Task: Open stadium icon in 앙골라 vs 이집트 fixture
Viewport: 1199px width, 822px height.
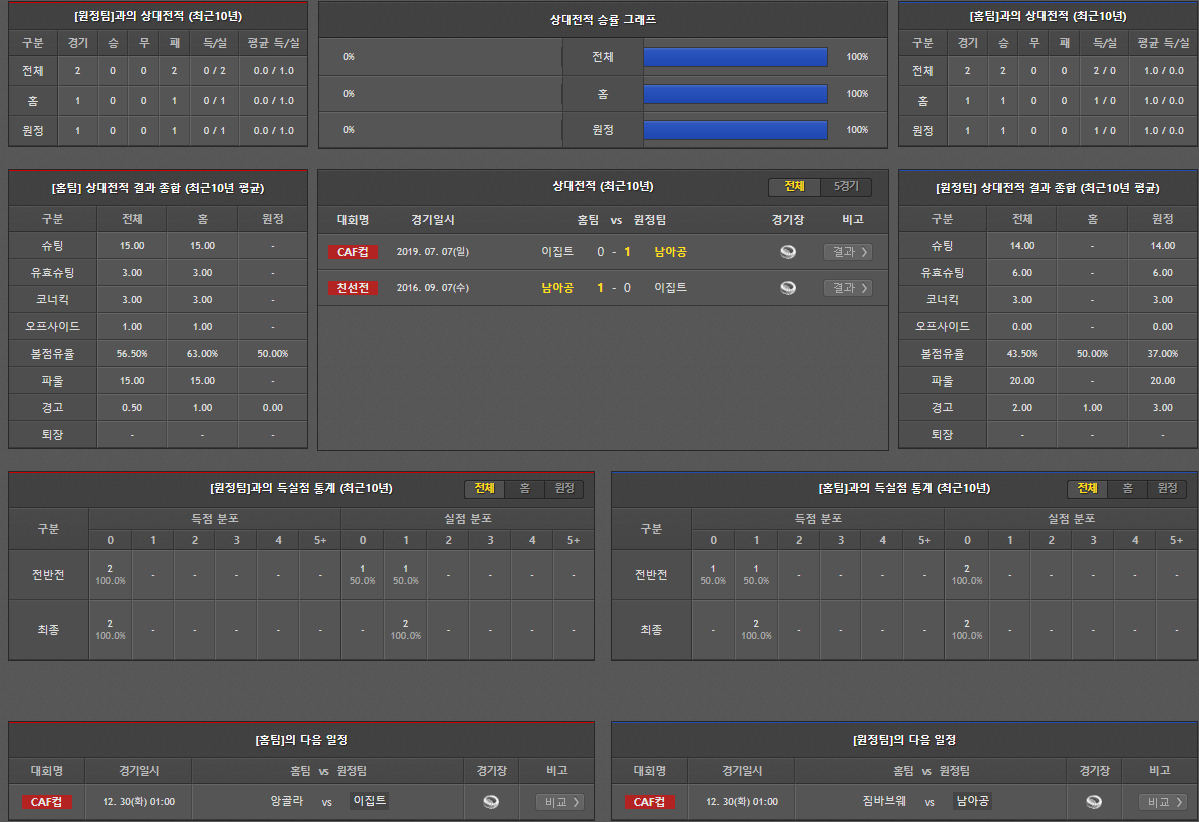Action: click(490, 802)
